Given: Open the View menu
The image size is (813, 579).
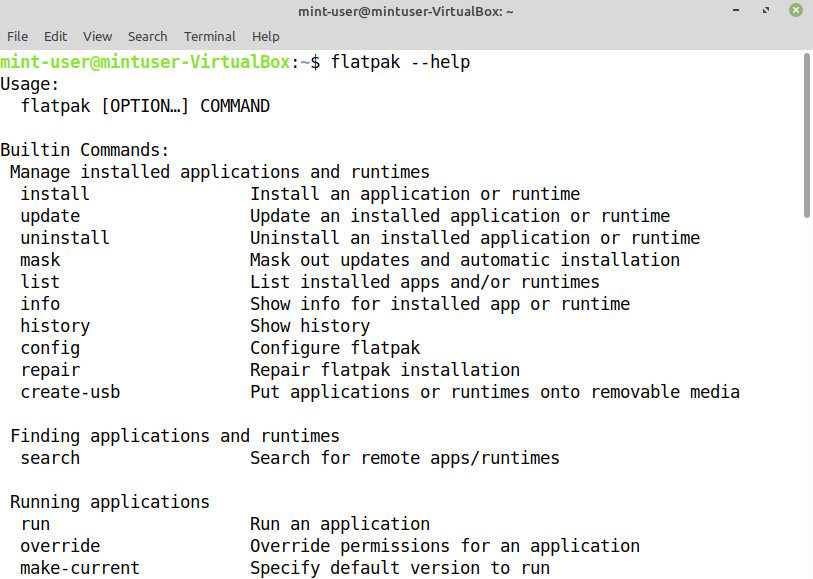Looking at the screenshot, I should (x=97, y=36).
